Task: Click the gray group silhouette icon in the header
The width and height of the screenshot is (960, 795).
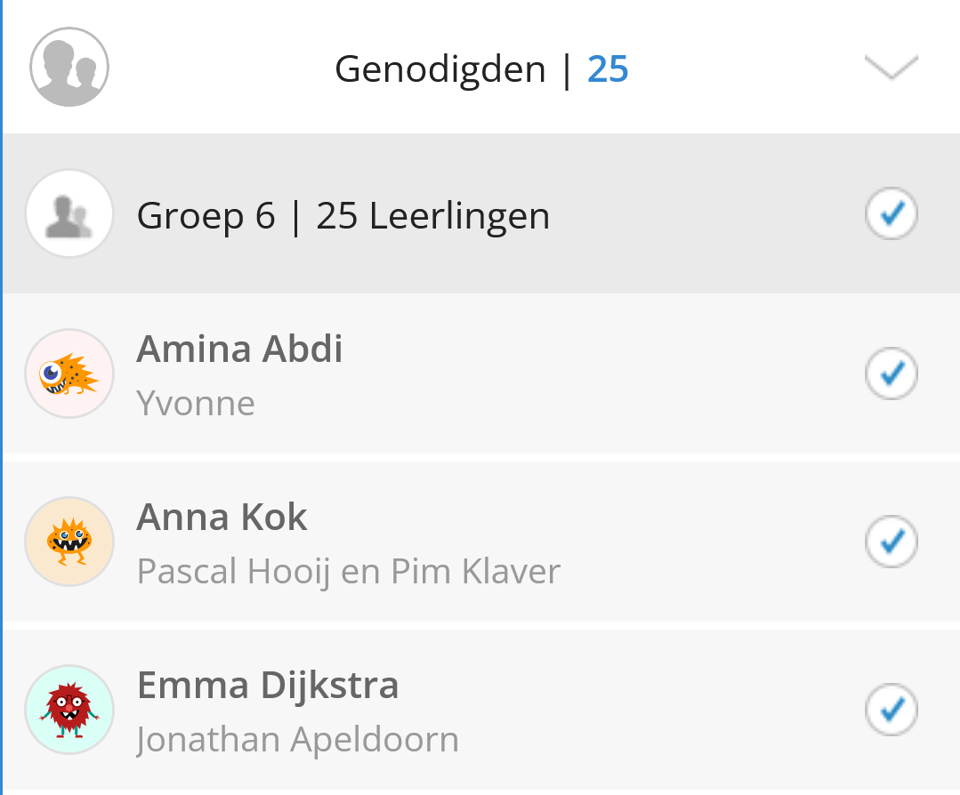Action: 68,68
